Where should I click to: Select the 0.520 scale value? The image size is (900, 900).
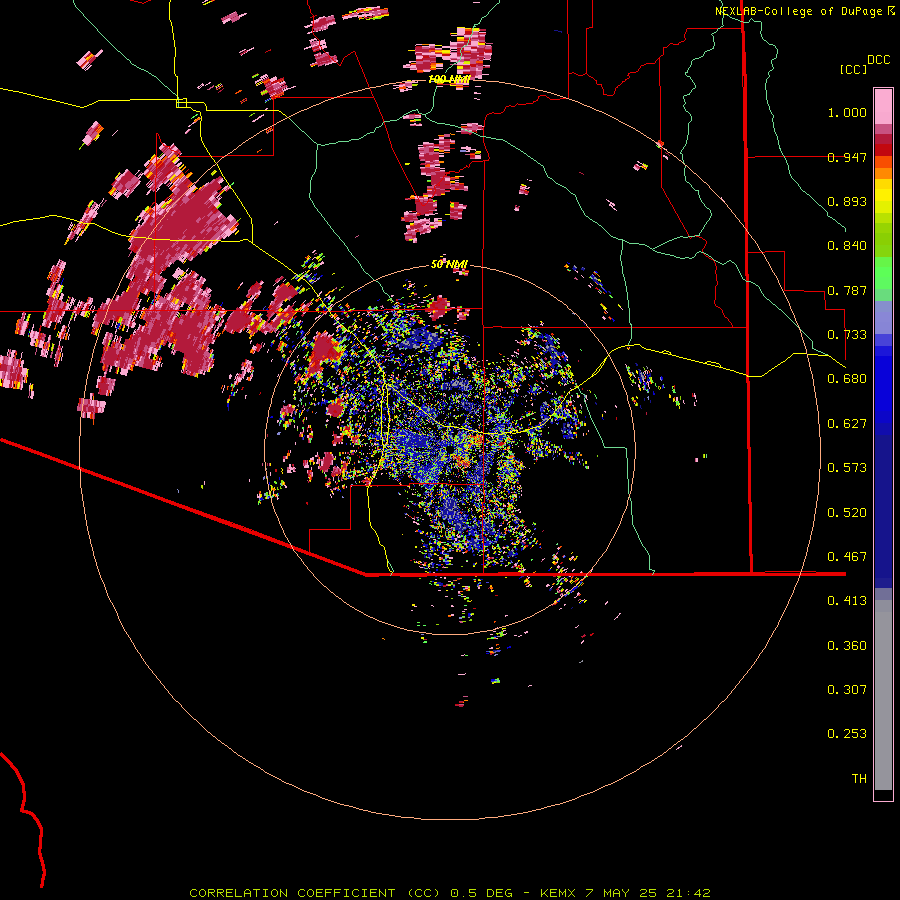(x=847, y=513)
